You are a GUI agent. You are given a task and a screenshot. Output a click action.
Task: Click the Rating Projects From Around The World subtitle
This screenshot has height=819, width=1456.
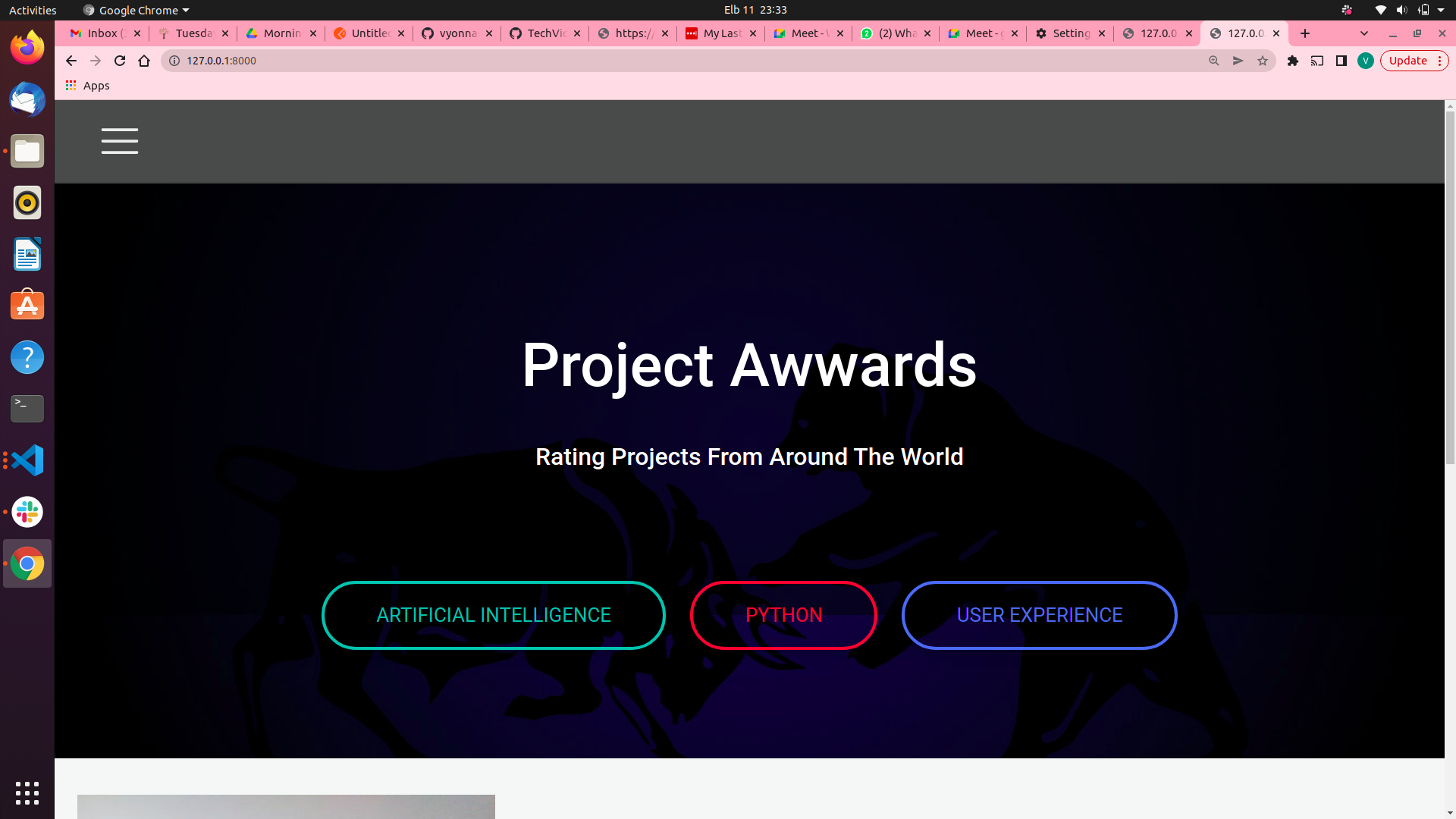coord(749,457)
